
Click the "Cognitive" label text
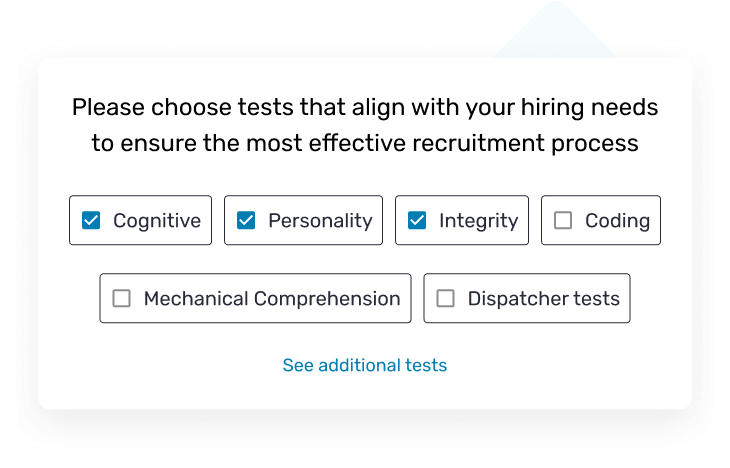point(157,221)
